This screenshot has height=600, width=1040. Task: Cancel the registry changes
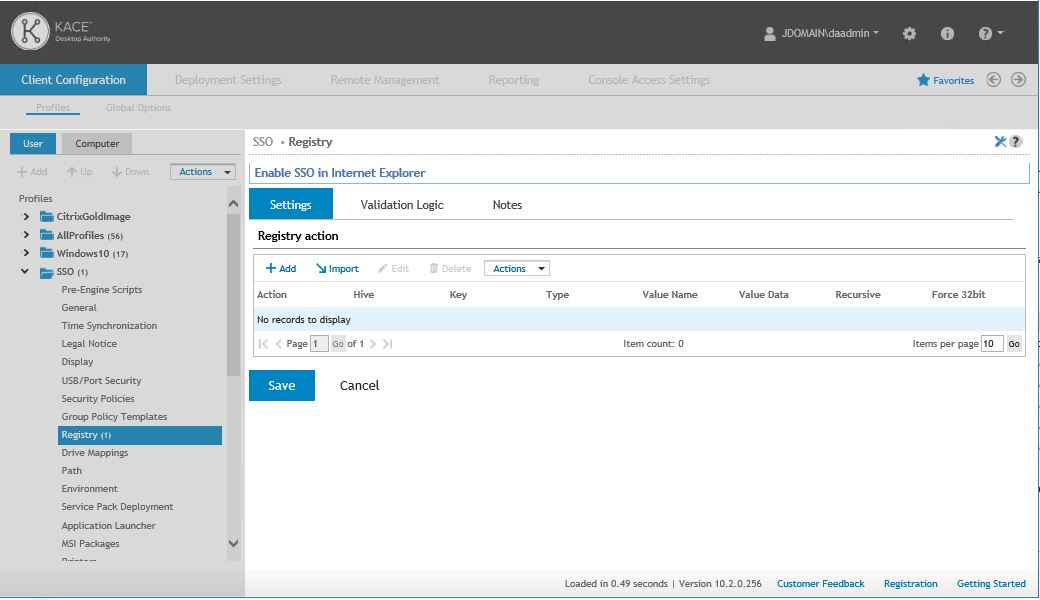pos(359,385)
